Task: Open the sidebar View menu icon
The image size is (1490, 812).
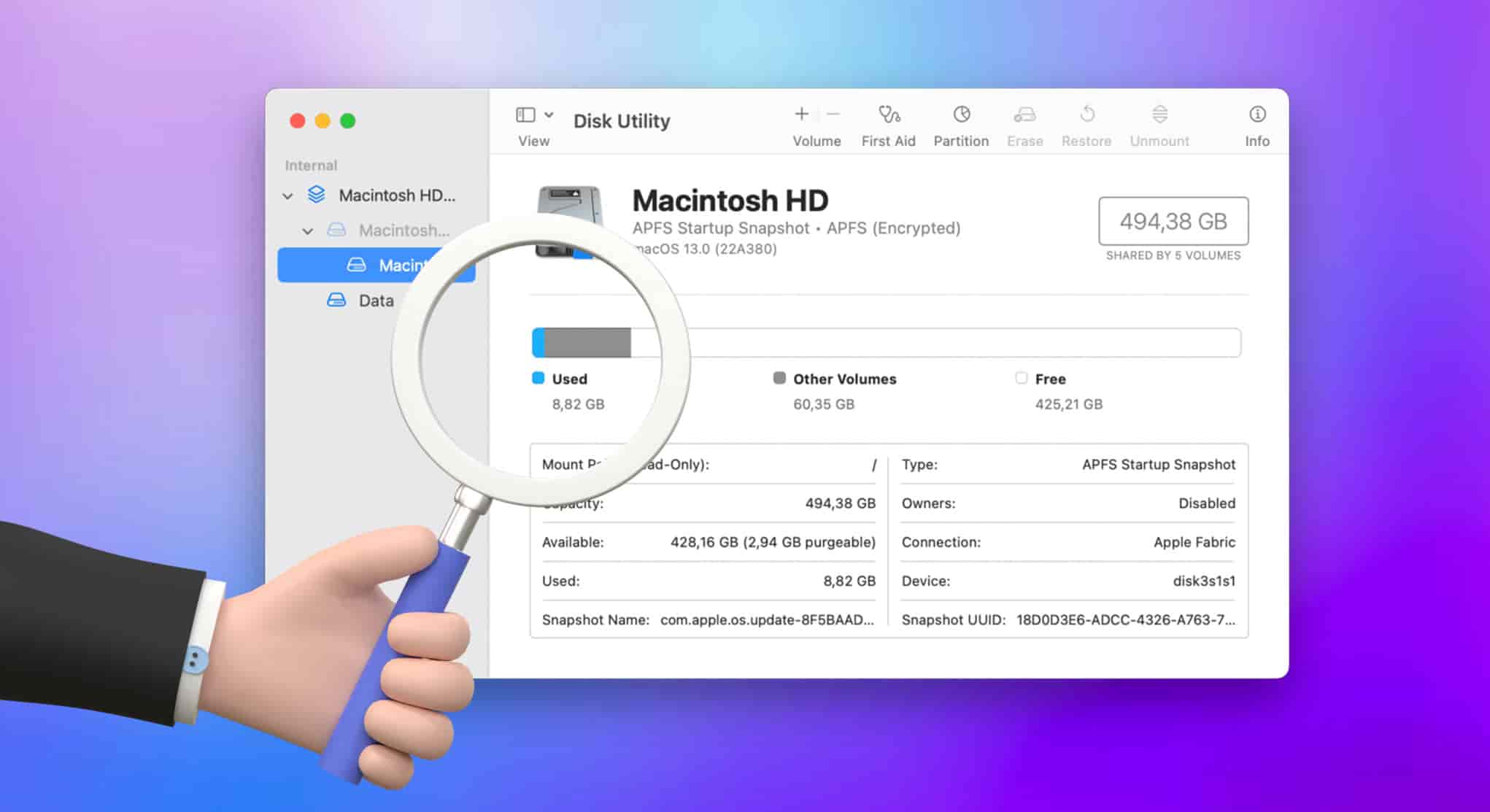Action: [x=525, y=115]
